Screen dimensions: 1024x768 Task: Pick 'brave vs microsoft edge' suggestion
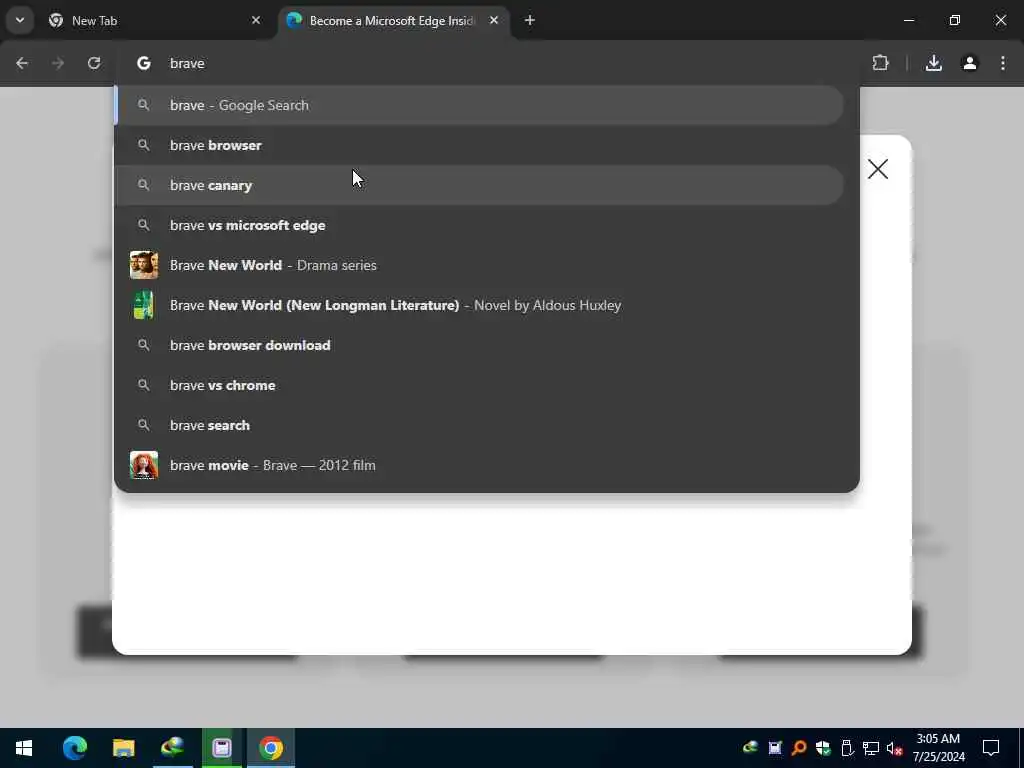(x=479, y=225)
